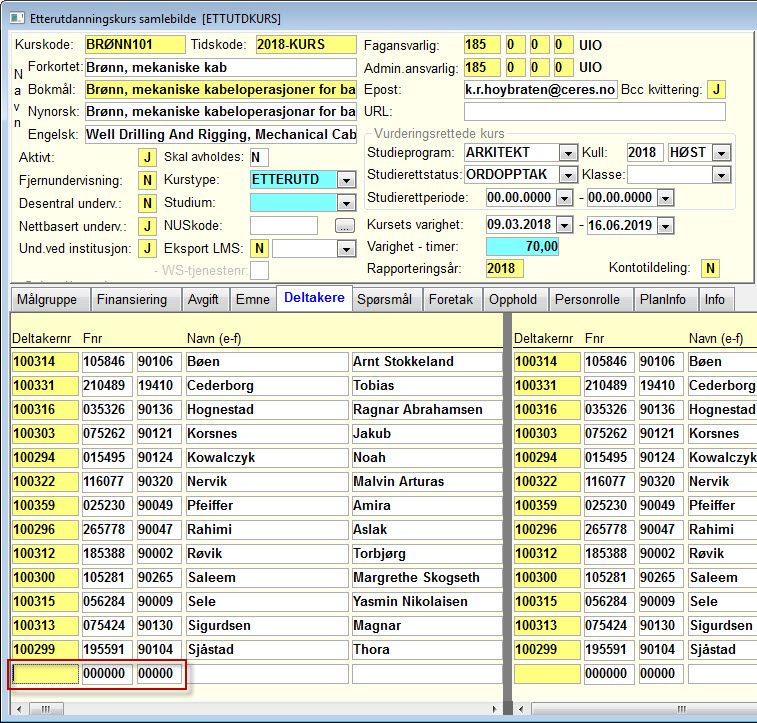Toggle the Fjernundervisning N flag

(147, 181)
